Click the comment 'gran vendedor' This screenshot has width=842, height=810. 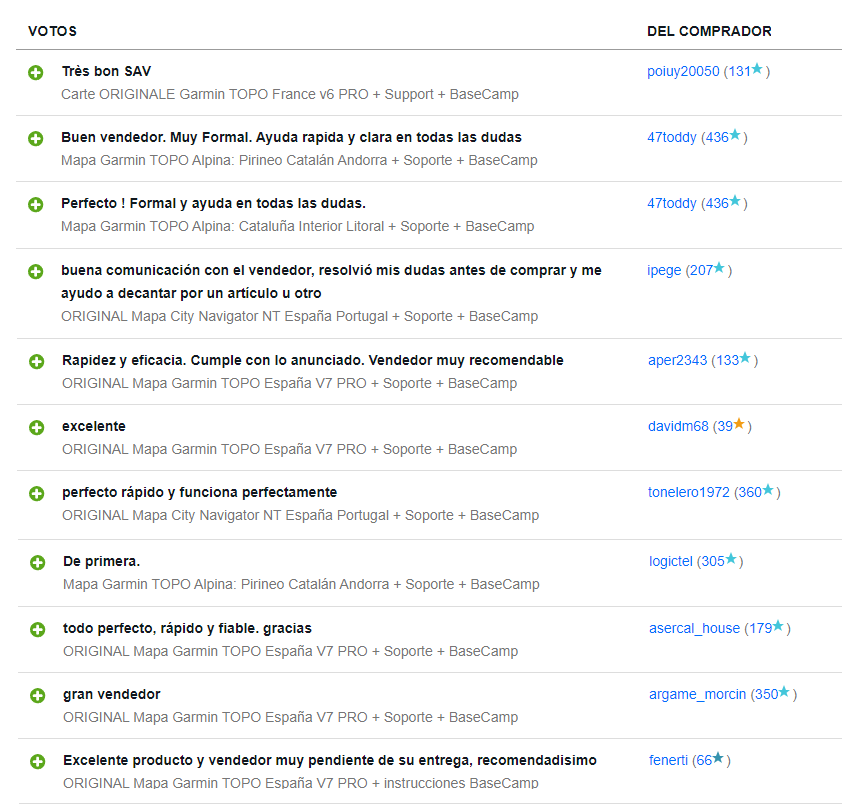(x=112, y=695)
